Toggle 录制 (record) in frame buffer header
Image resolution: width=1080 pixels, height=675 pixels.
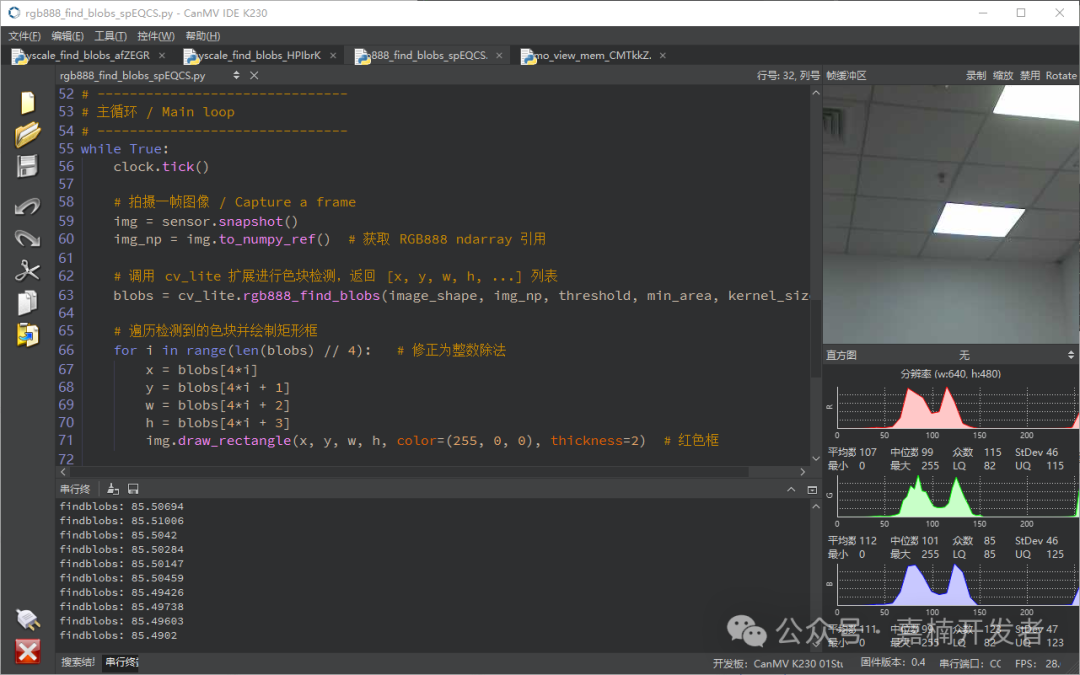(x=975, y=75)
